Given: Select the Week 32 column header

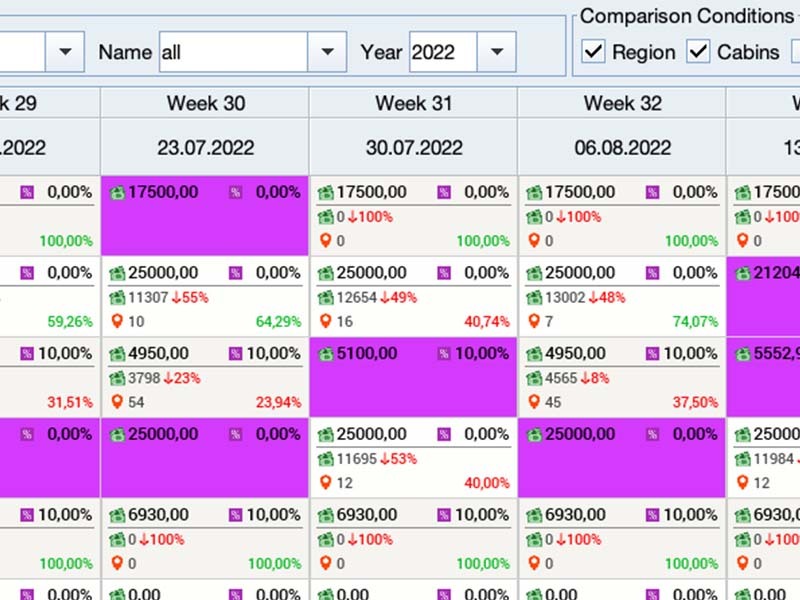Looking at the screenshot, I should 622,103.
